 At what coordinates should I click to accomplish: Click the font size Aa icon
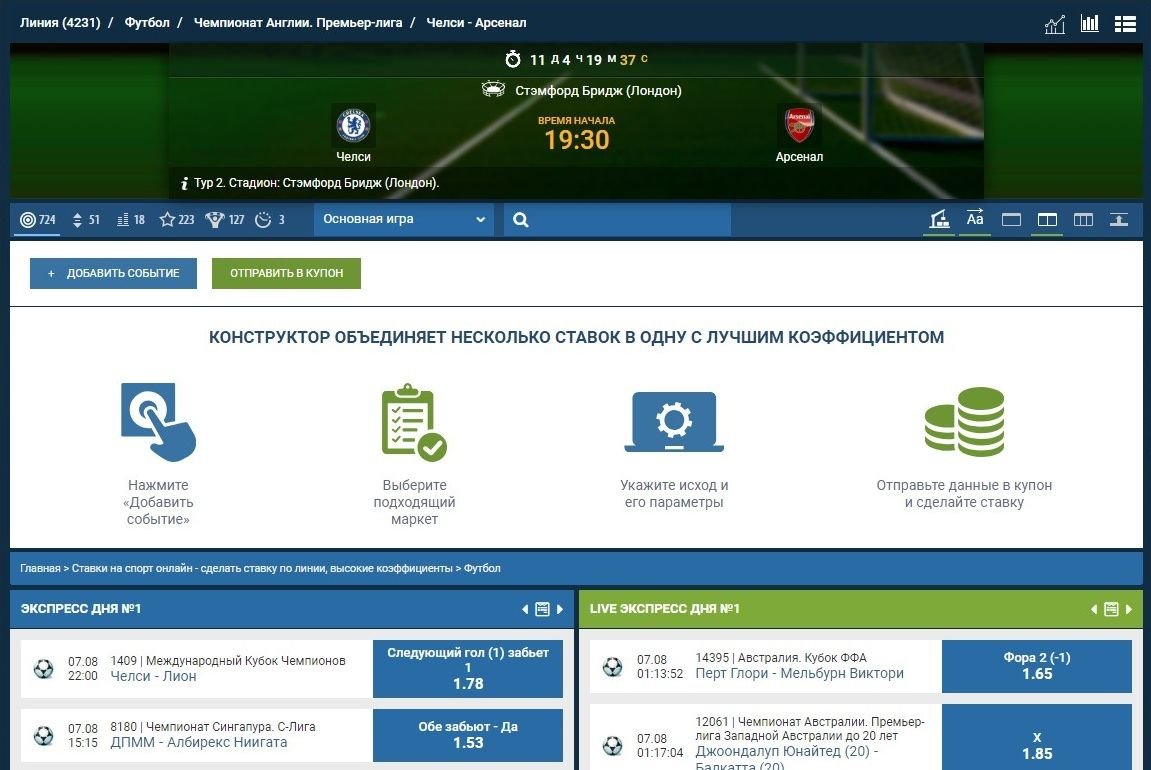975,220
